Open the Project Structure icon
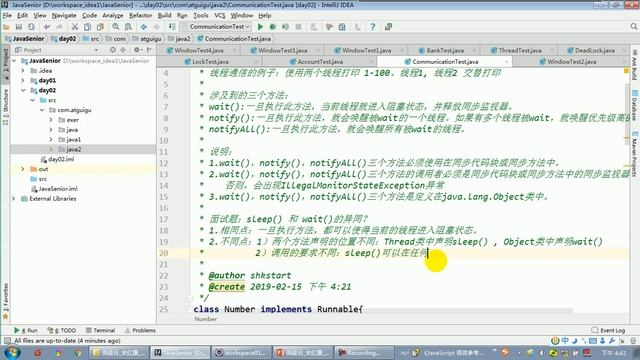 (342, 27)
